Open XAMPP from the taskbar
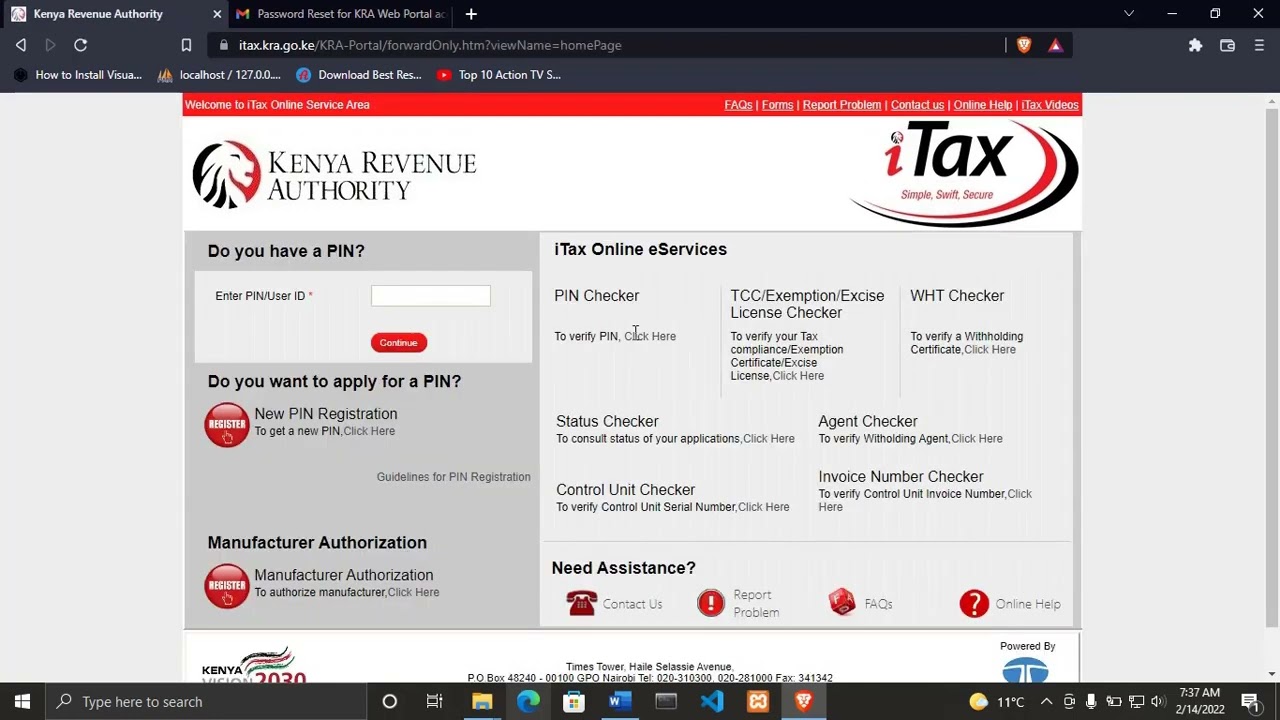 click(758, 701)
